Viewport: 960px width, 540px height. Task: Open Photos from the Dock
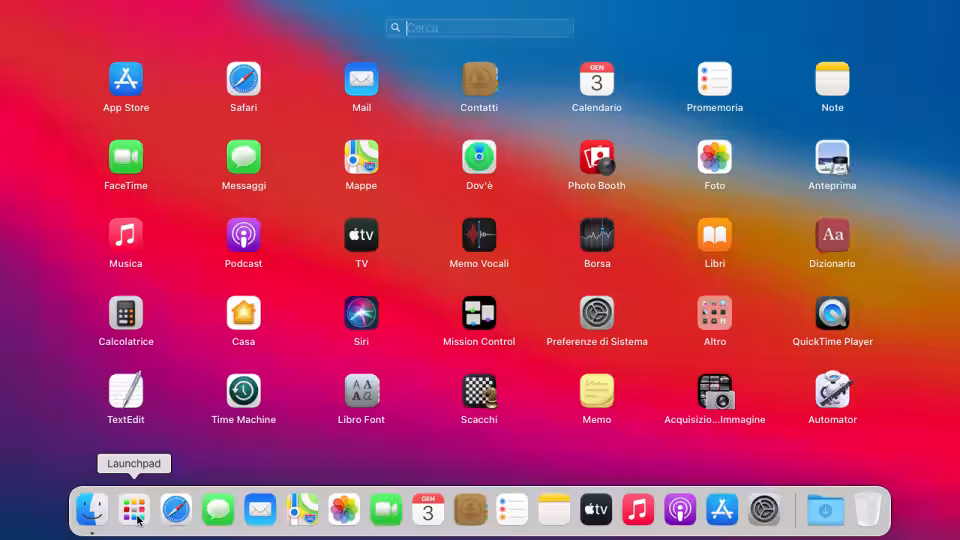click(x=344, y=509)
